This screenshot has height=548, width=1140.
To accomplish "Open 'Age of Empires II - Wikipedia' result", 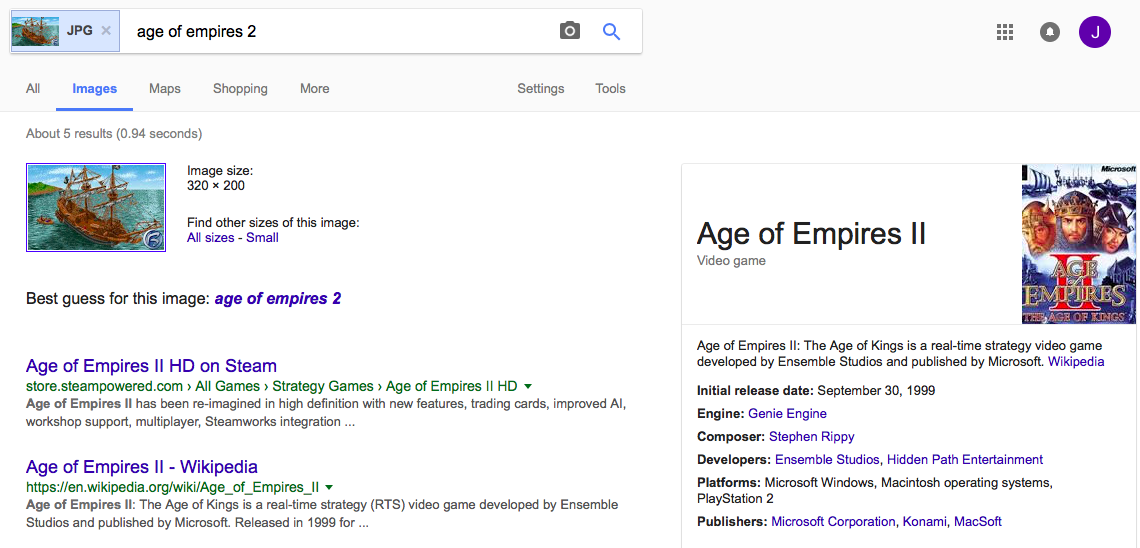I will pyautogui.click(x=142, y=467).
